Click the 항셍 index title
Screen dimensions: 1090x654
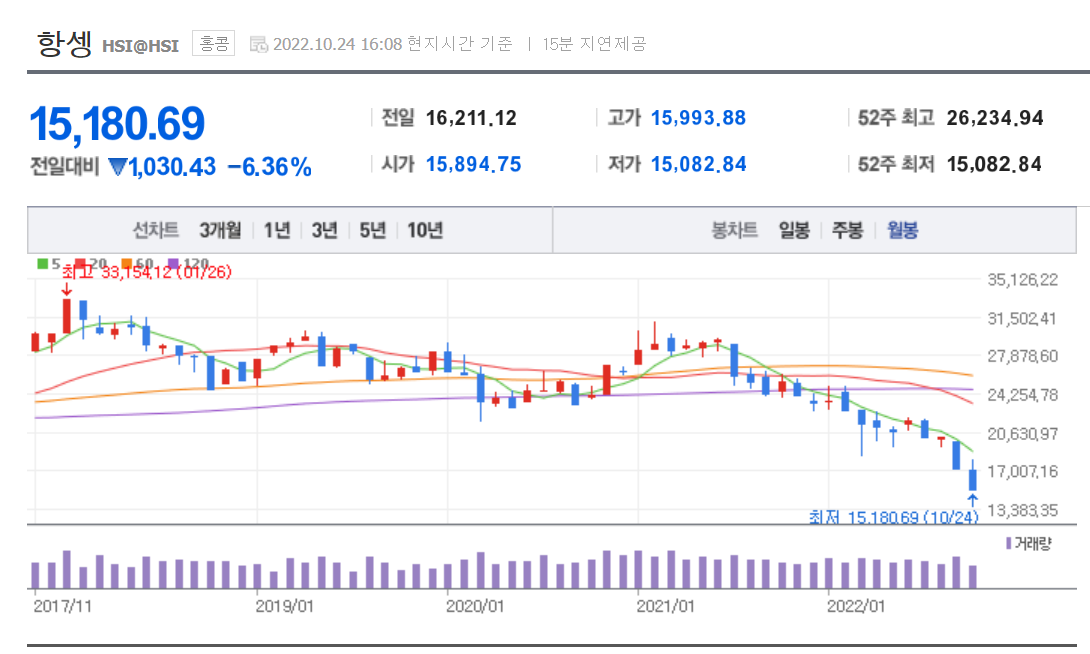click(x=64, y=44)
